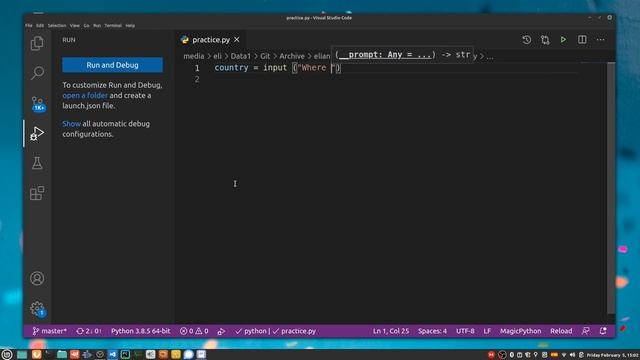Click the errors and warnings count in status bar
Image resolution: width=640 pixels, height=360 pixels.
[194, 331]
